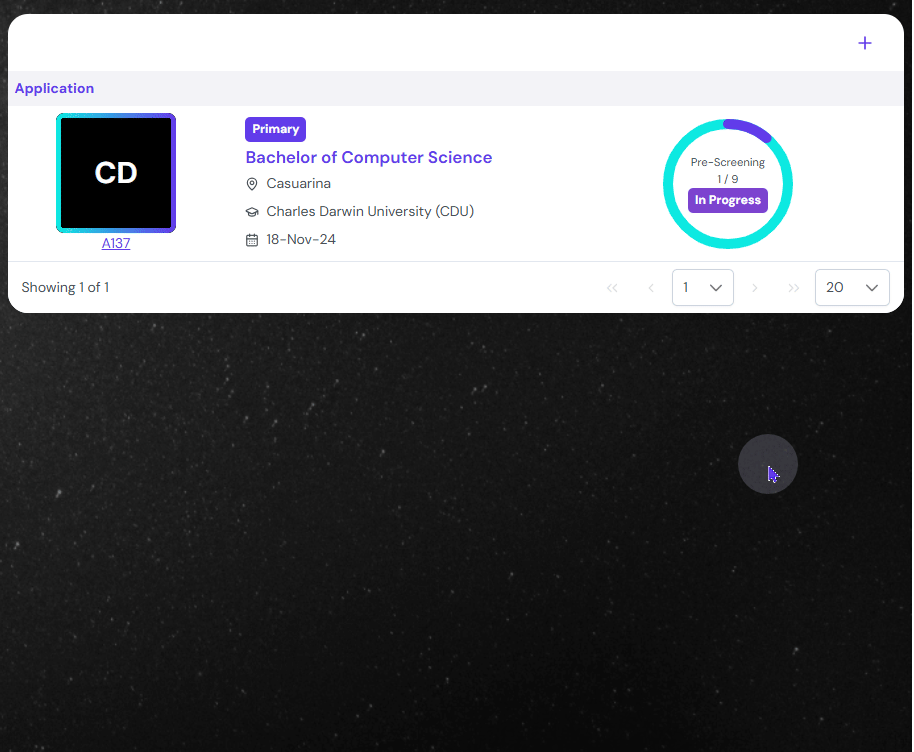Screen dimensions: 914x752
Task: Go to first page using double-left arrows
Action: coord(612,288)
